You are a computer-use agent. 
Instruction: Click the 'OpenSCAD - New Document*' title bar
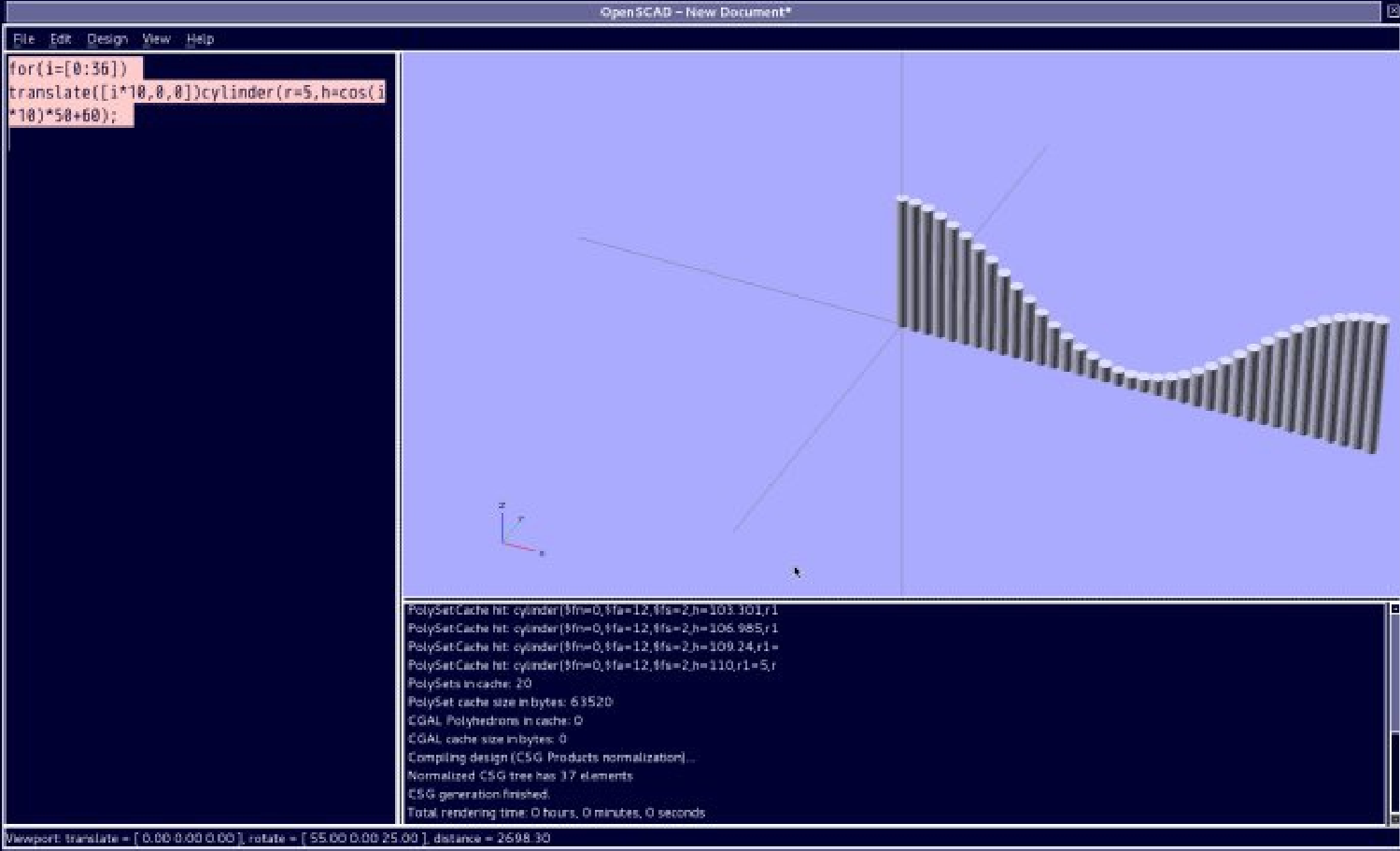pyautogui.click(x=695, y=12)
